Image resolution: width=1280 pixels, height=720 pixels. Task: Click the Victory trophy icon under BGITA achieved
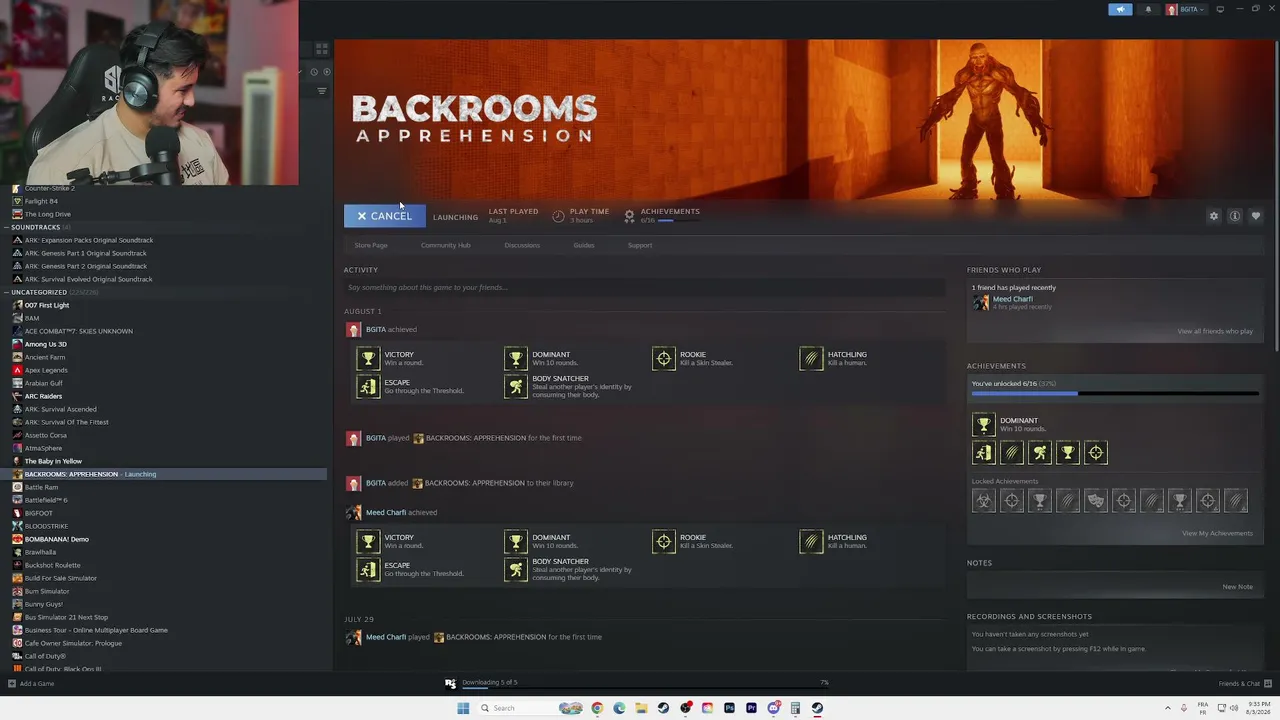368,358
